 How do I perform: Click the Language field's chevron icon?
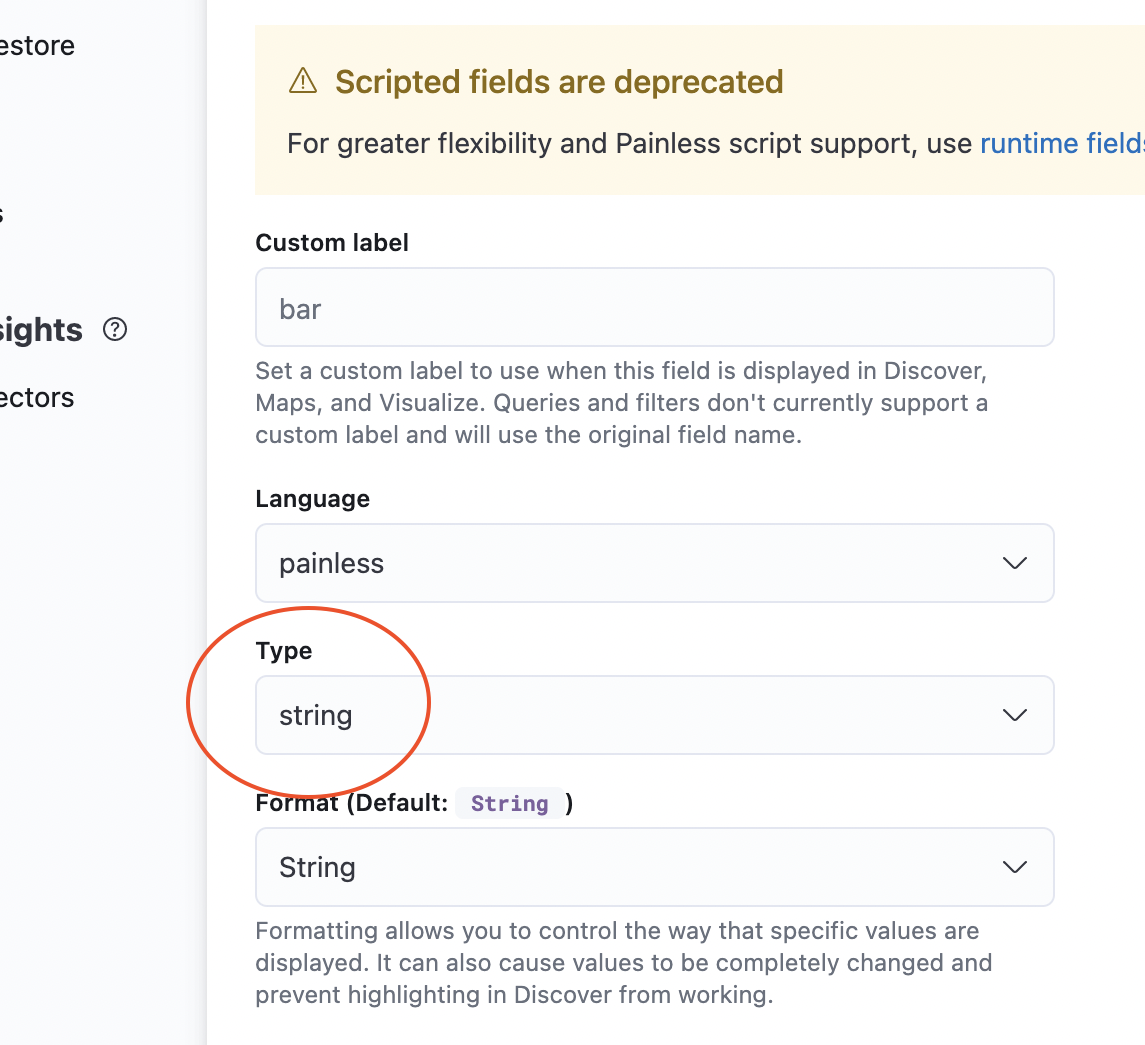[x=1014, y=563]
